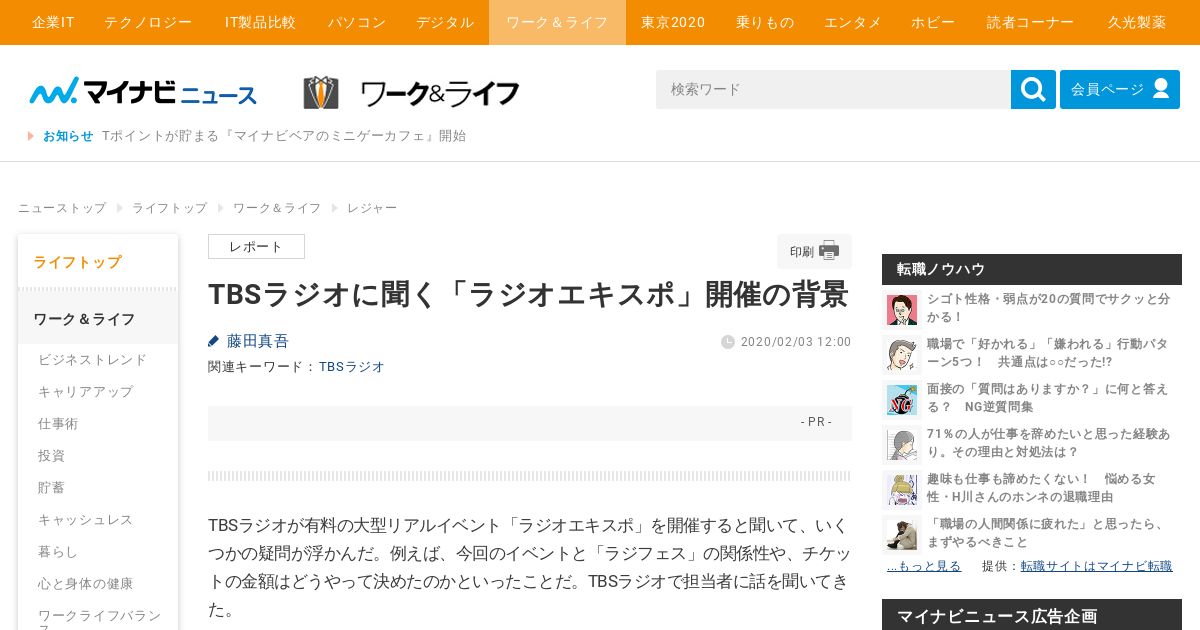Click the …もっと見る link
Screen dimensions: 1200x630
924,566
